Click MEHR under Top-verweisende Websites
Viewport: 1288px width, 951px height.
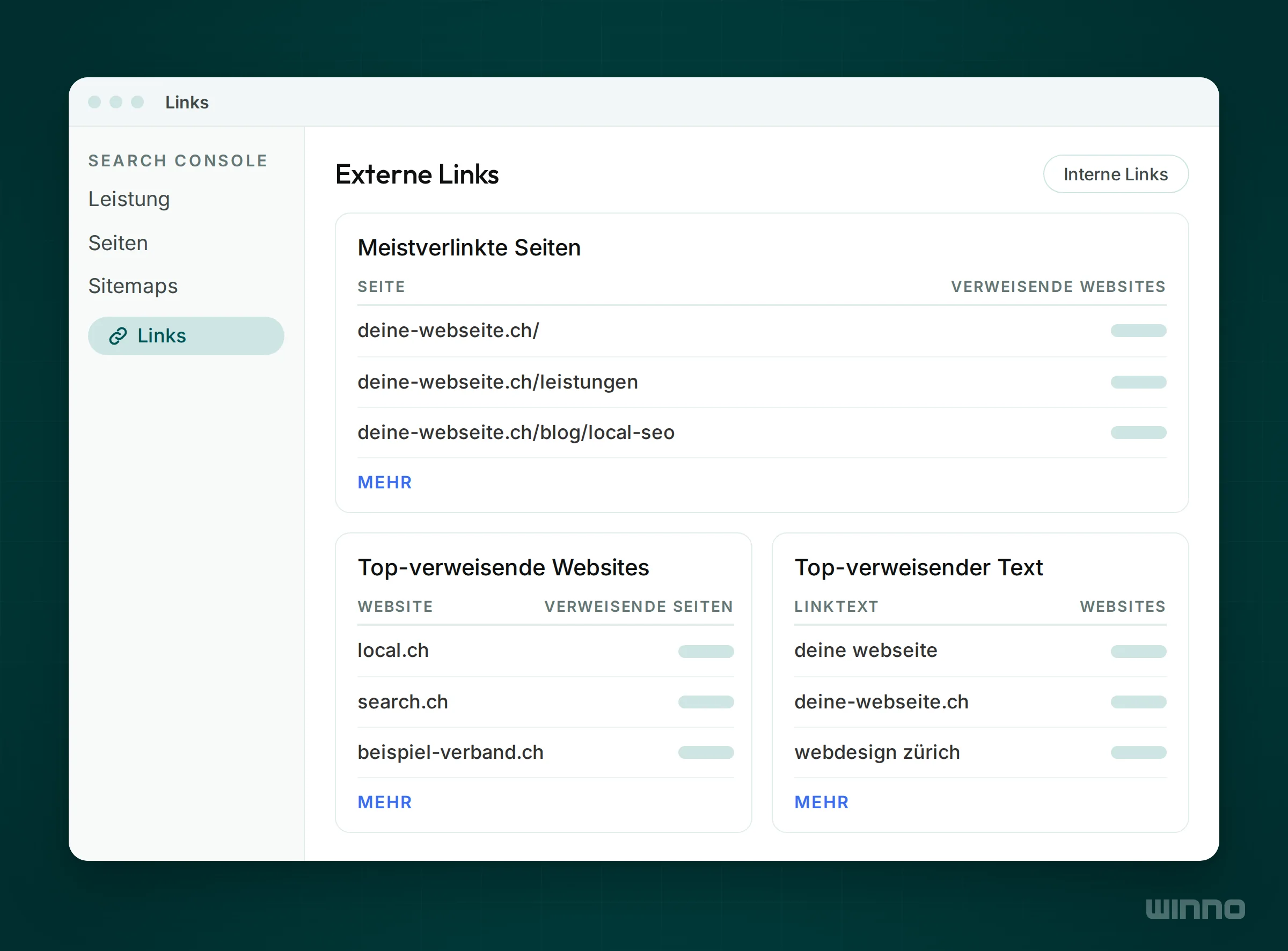[384, 802]
